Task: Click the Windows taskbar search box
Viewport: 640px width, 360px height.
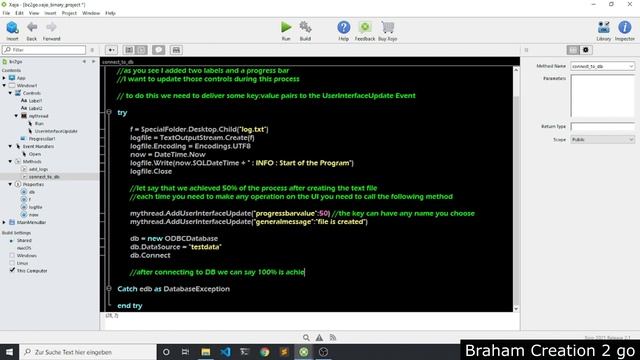Action: 88,352
